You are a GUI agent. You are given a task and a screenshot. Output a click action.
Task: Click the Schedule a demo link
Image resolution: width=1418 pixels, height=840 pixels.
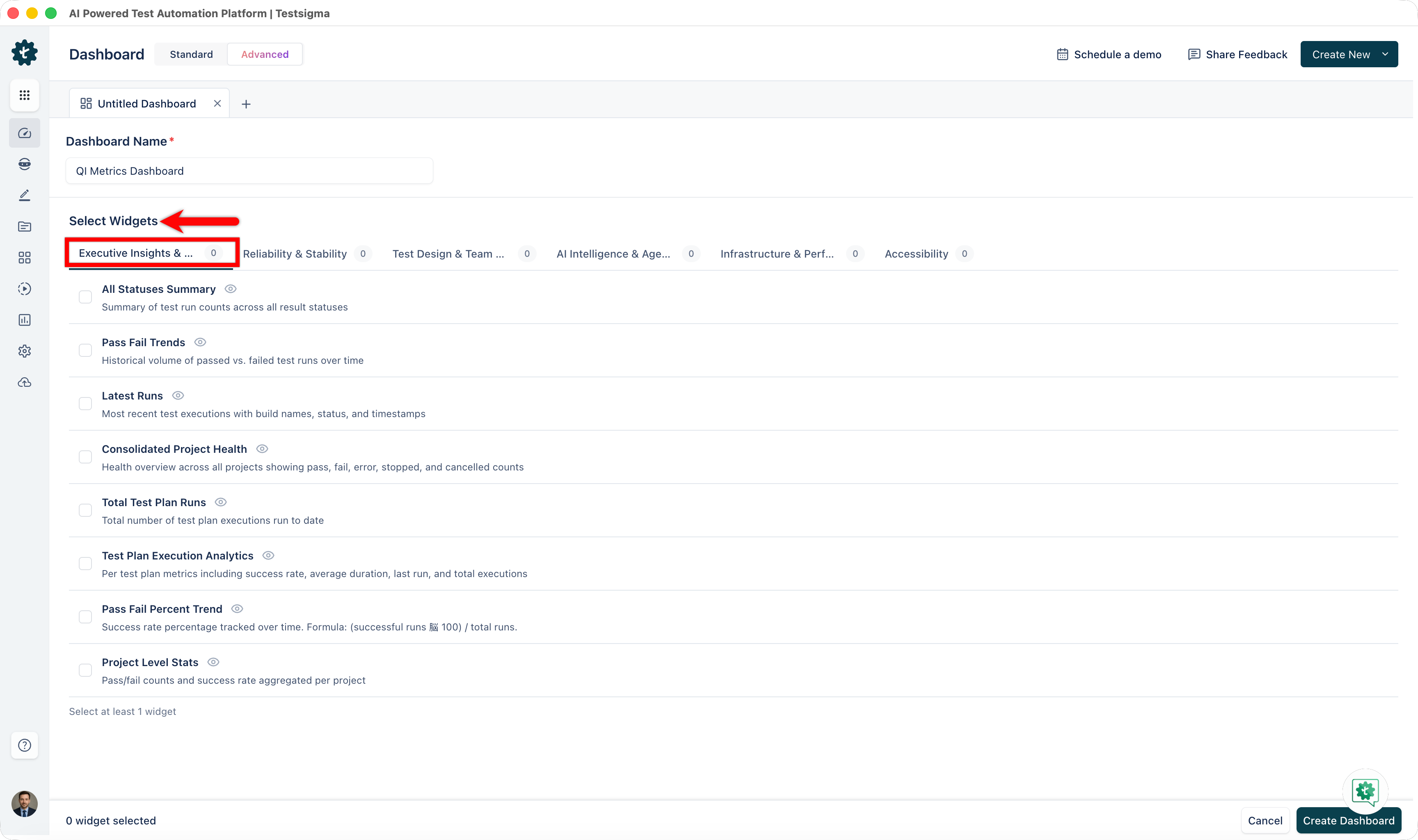[1109, 54]
